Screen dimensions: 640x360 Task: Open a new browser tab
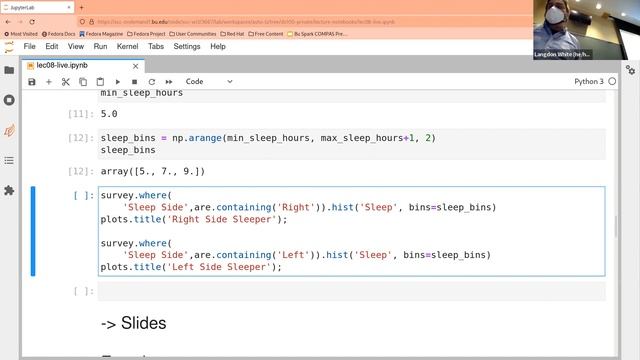click(x=81, y=7)
